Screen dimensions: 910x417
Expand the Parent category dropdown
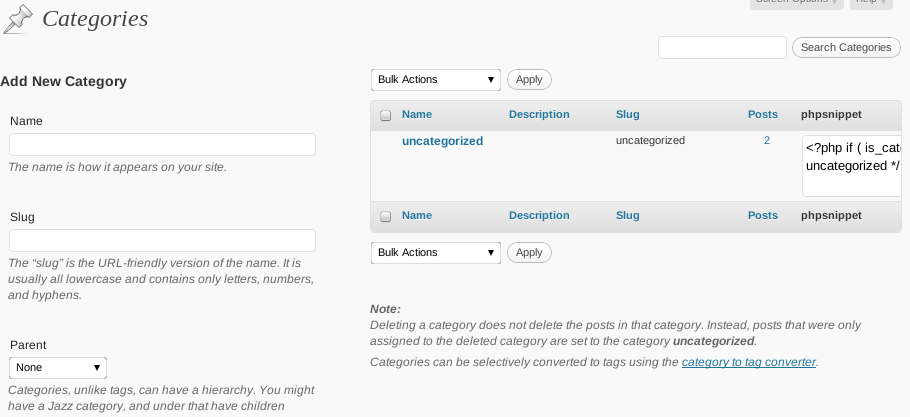[x=58, y=367]
